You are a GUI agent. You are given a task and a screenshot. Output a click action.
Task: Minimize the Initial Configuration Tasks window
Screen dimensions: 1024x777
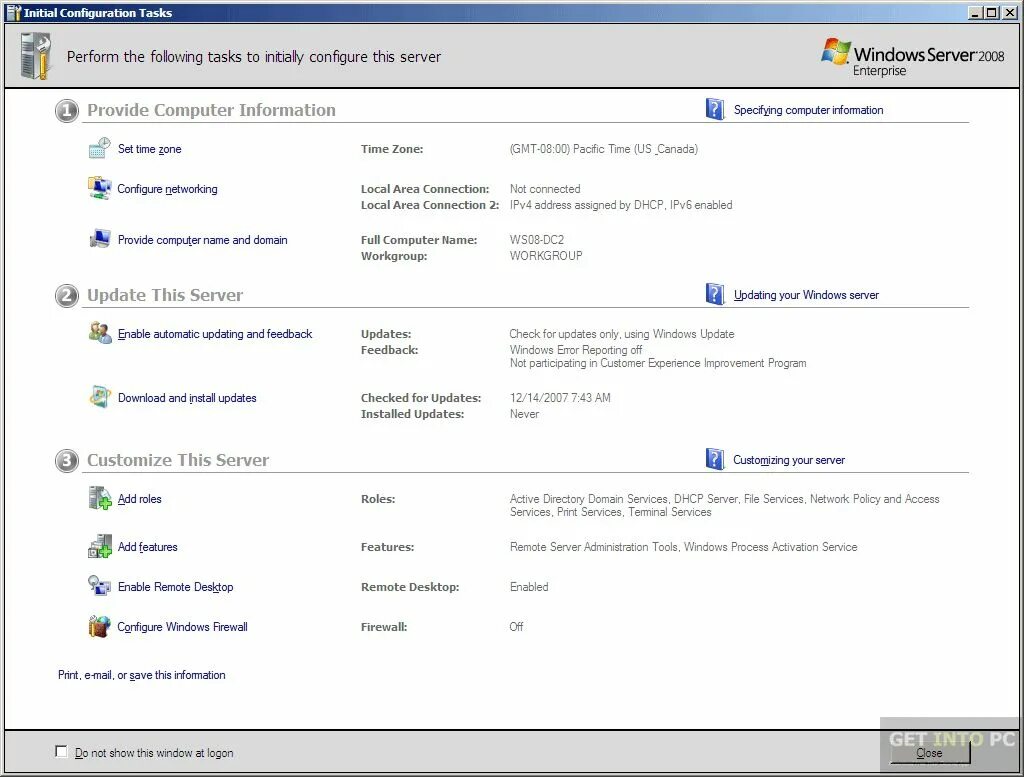point(975,12)
